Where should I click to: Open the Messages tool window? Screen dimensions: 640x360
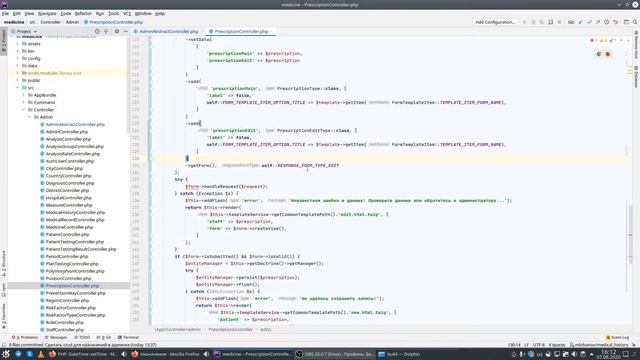pos(56,338)
